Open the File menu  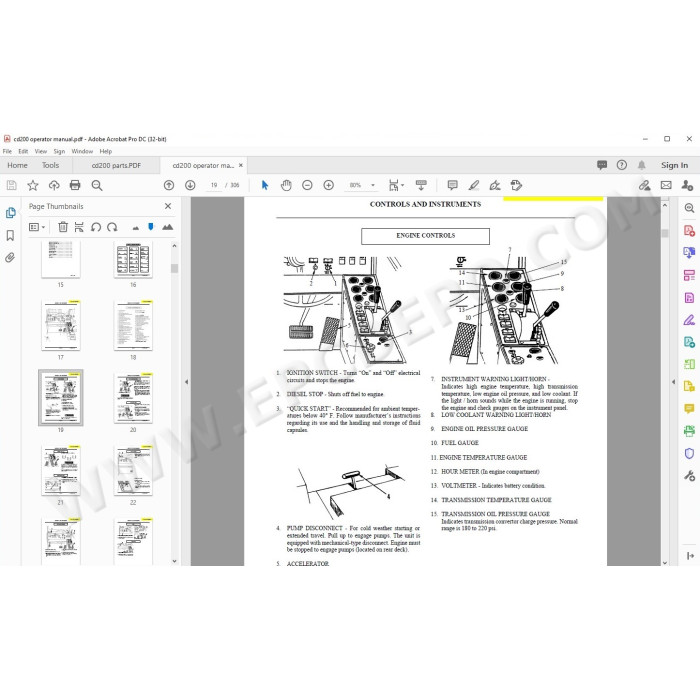point(7,151)
